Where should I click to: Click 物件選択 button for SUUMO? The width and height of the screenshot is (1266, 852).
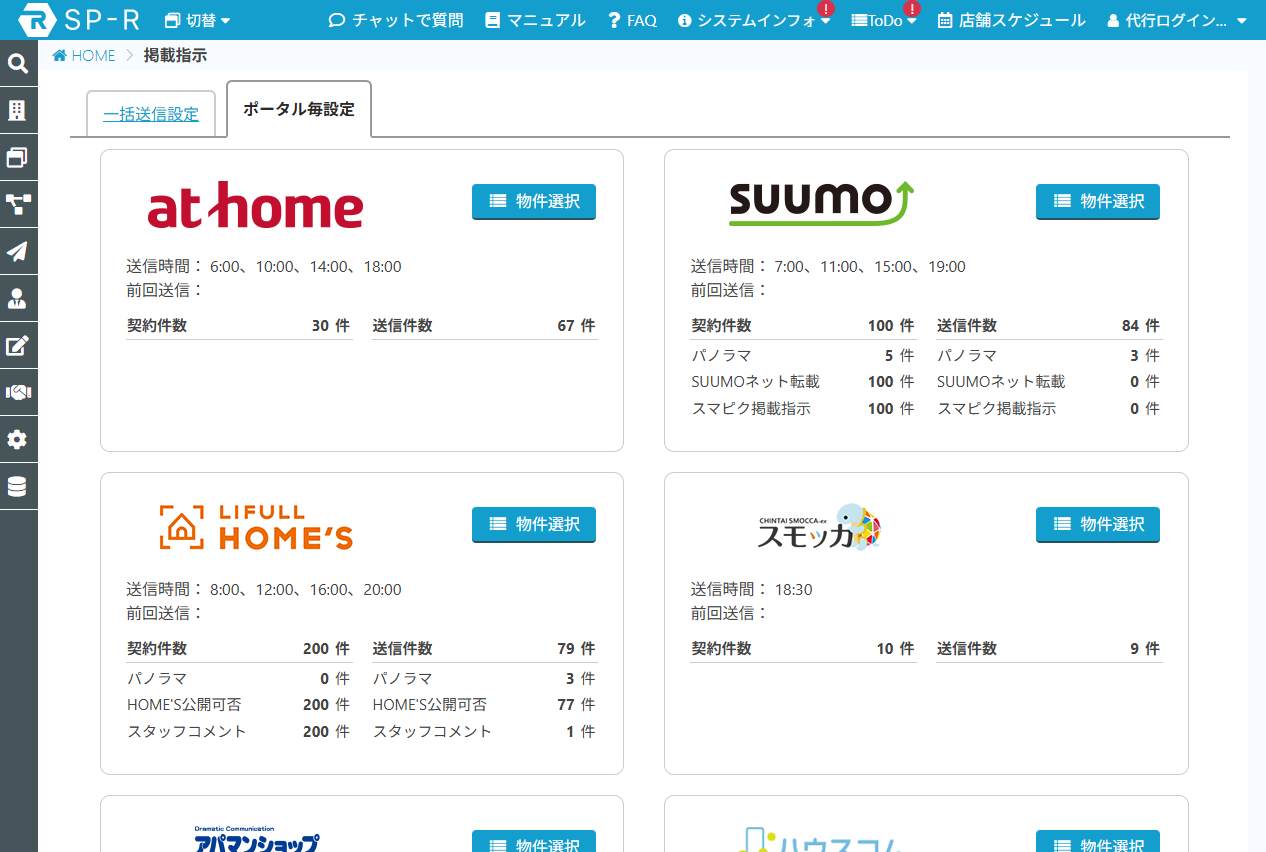(1097, 202)
